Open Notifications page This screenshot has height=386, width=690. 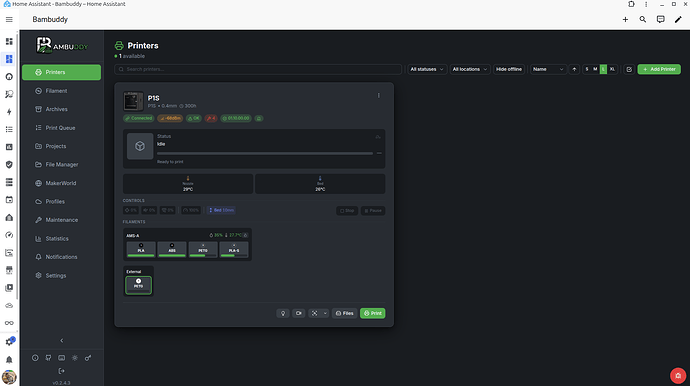point(62,257)
